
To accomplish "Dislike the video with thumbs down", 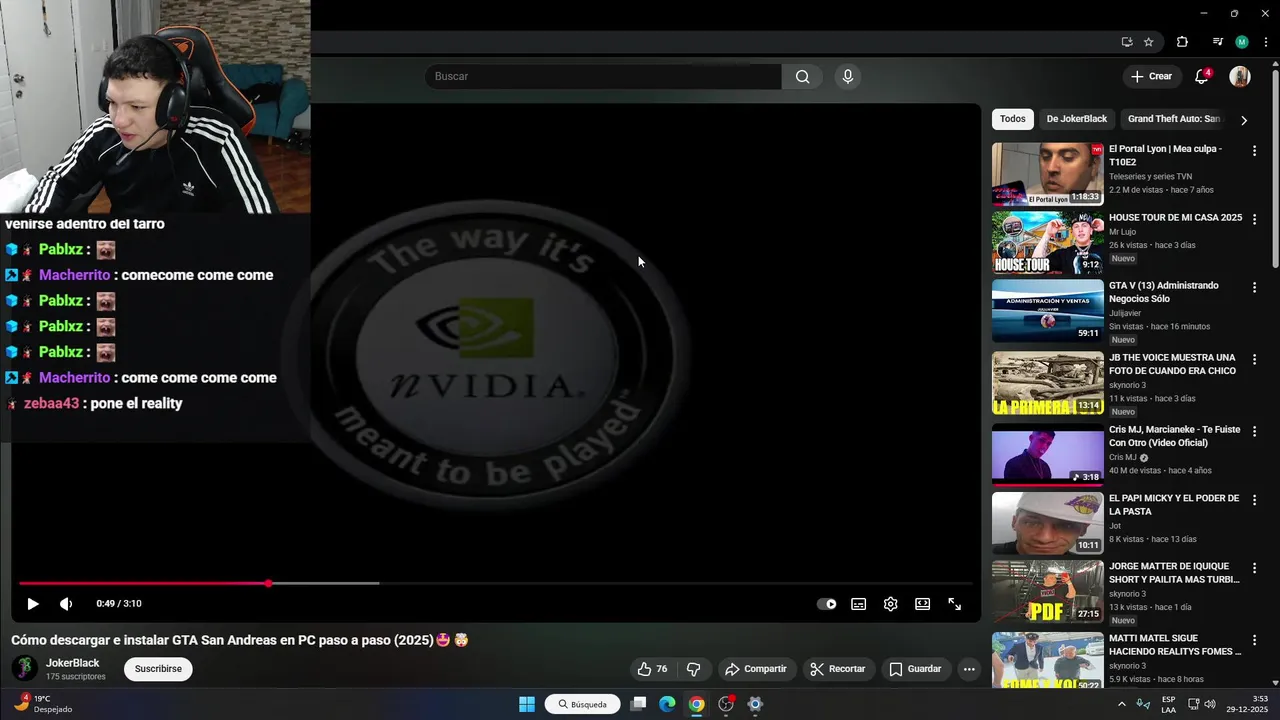I will [x=694, y=669].
